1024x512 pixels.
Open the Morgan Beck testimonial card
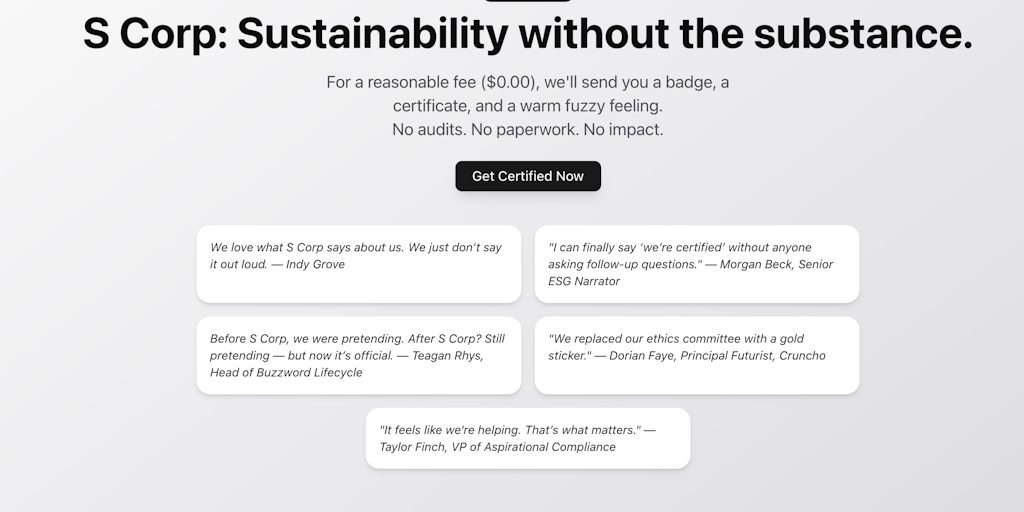tap(697, 264)
